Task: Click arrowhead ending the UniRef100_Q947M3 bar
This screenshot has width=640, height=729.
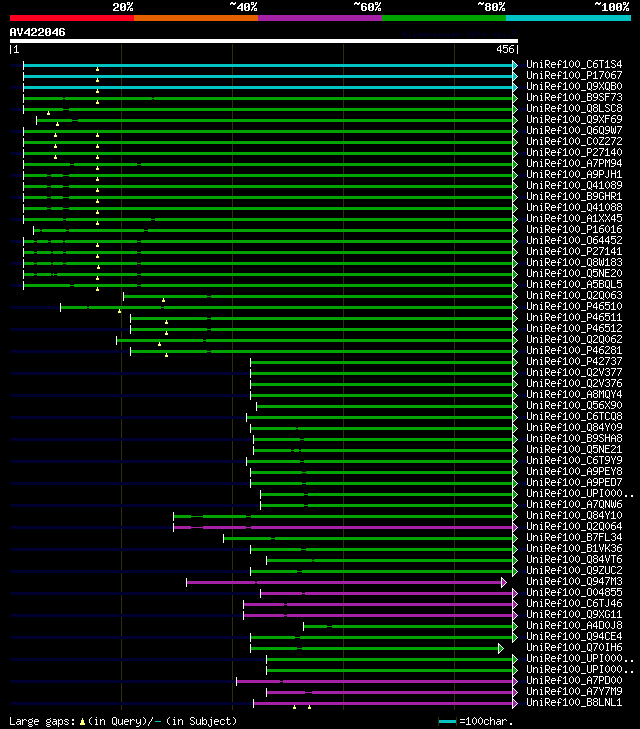Action: coord(504,582)
